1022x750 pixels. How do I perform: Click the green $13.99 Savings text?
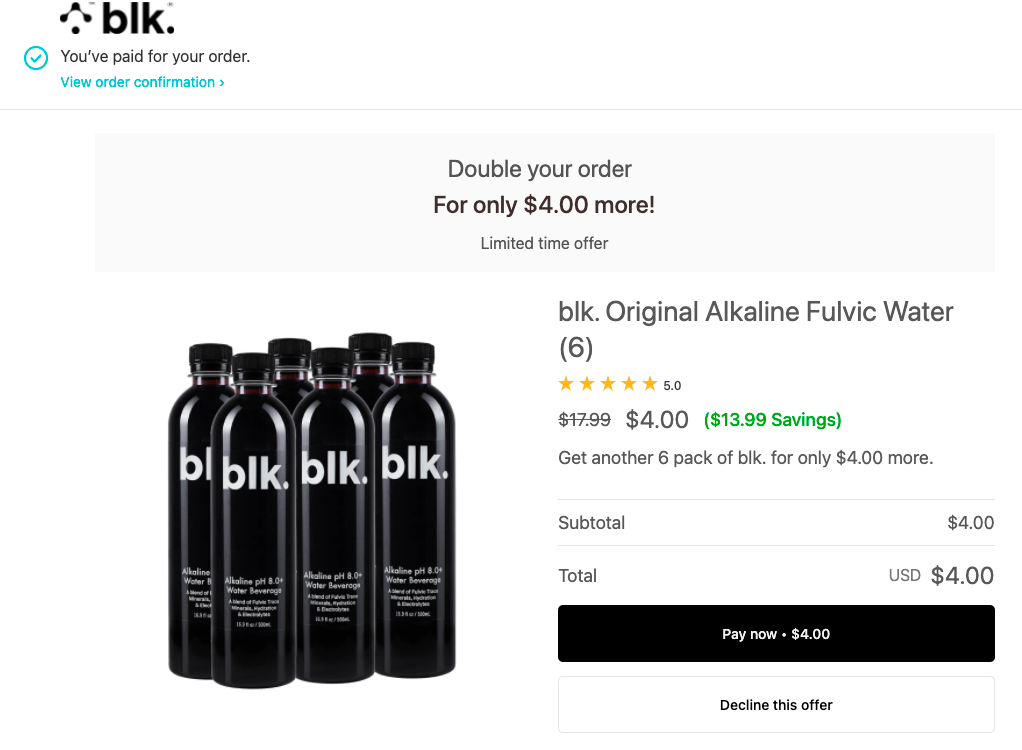[773, 420]
